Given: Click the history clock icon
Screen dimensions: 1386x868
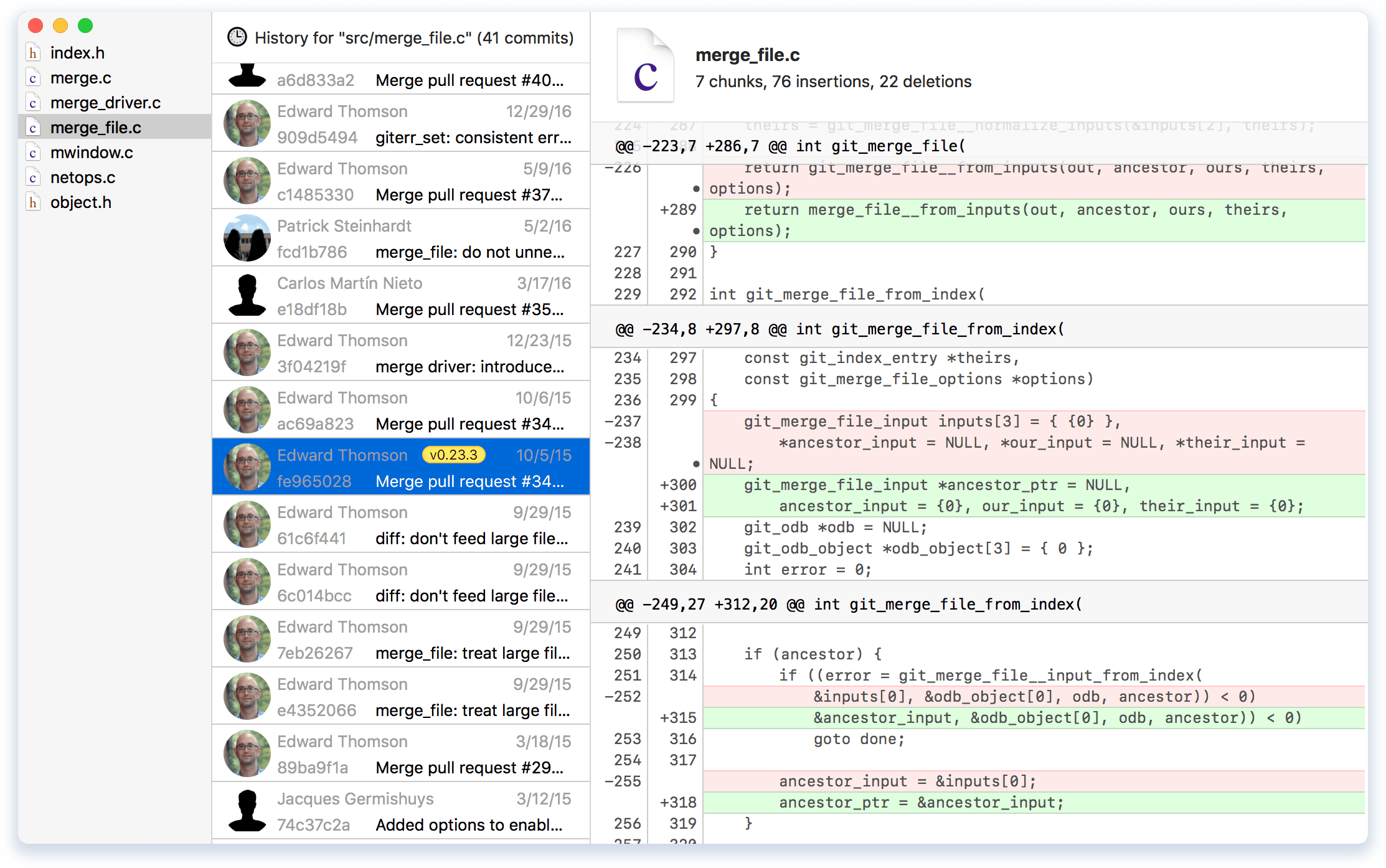Looking at the screenshot, I should tap(237, 37).
